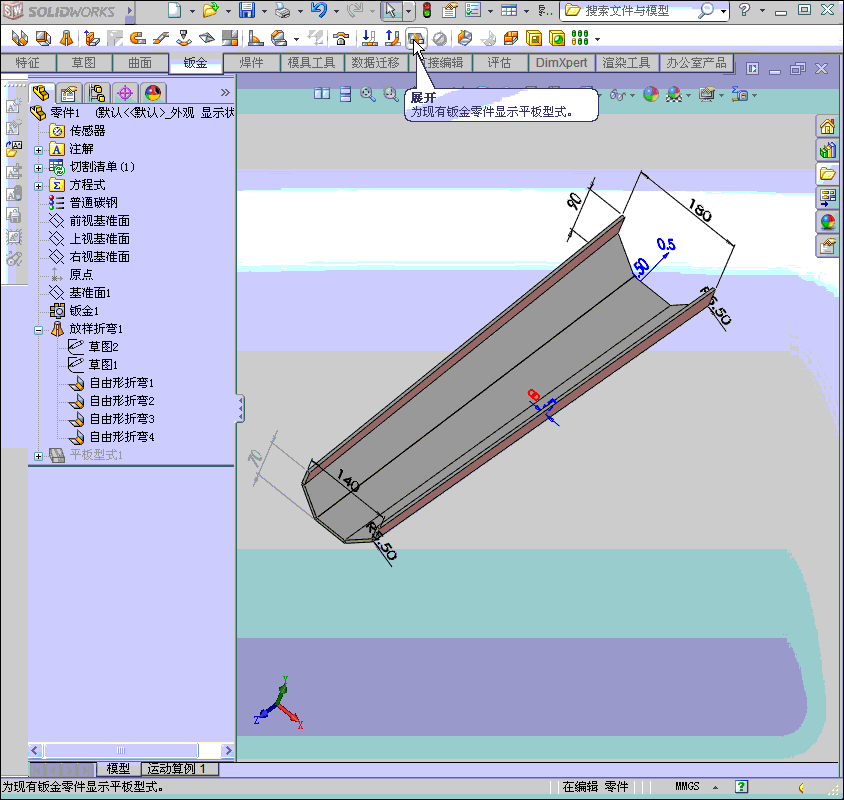Click the Open file folder icon
844x800 pixels.
click(x=211, y=10)
